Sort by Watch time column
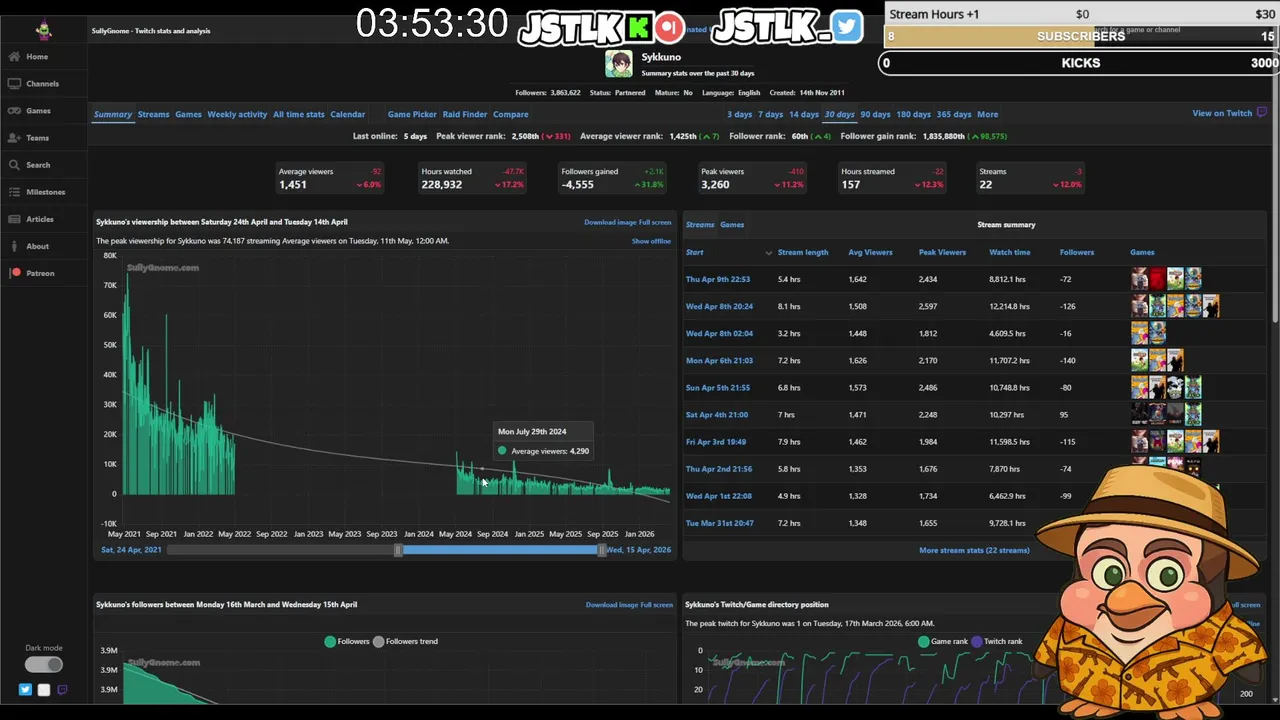 1009,252
